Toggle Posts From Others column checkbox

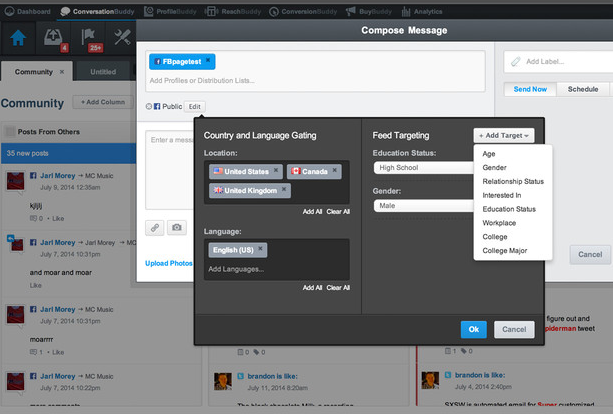(x=10, y=131)
